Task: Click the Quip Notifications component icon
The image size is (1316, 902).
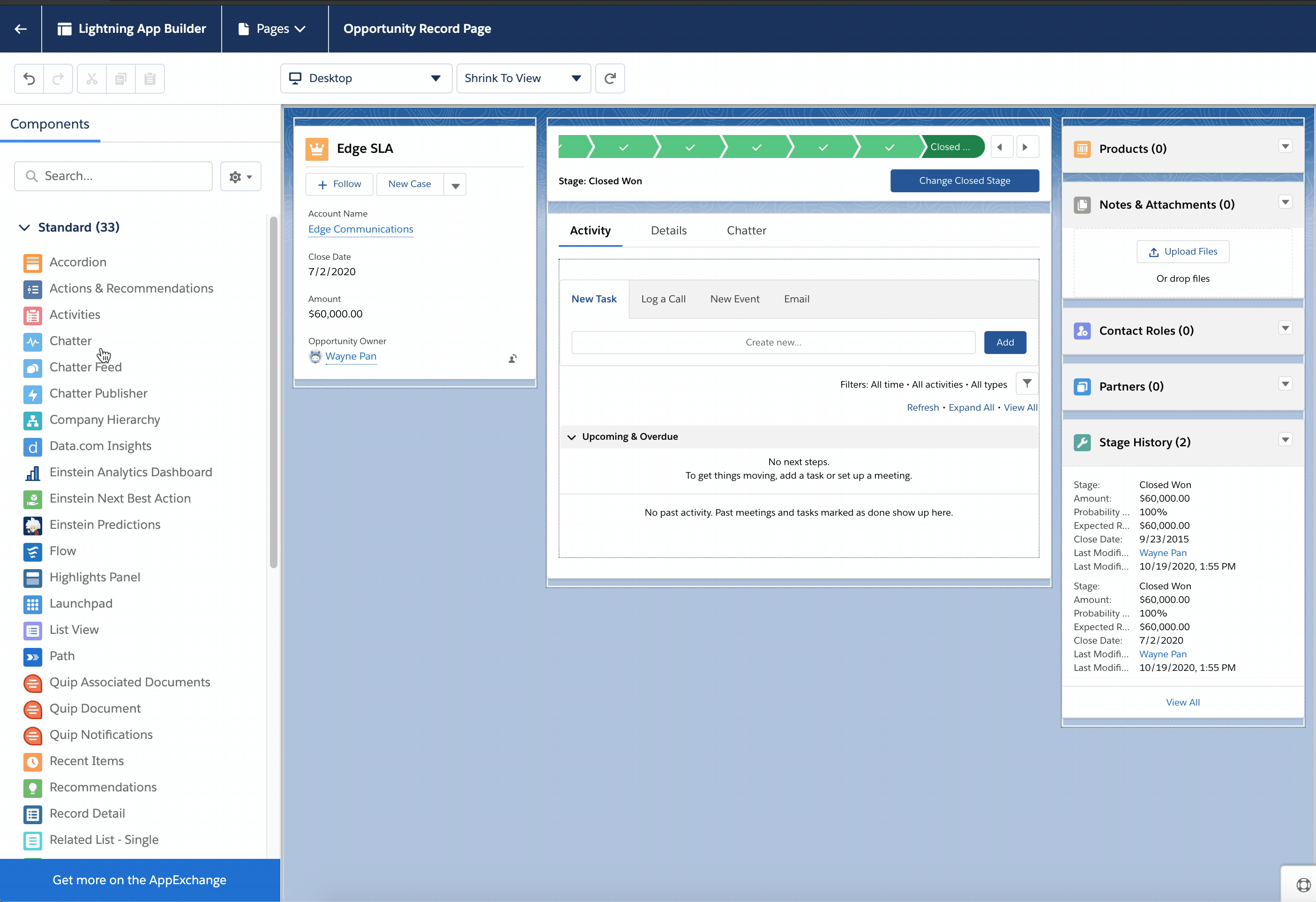Action: pos(33,735)
